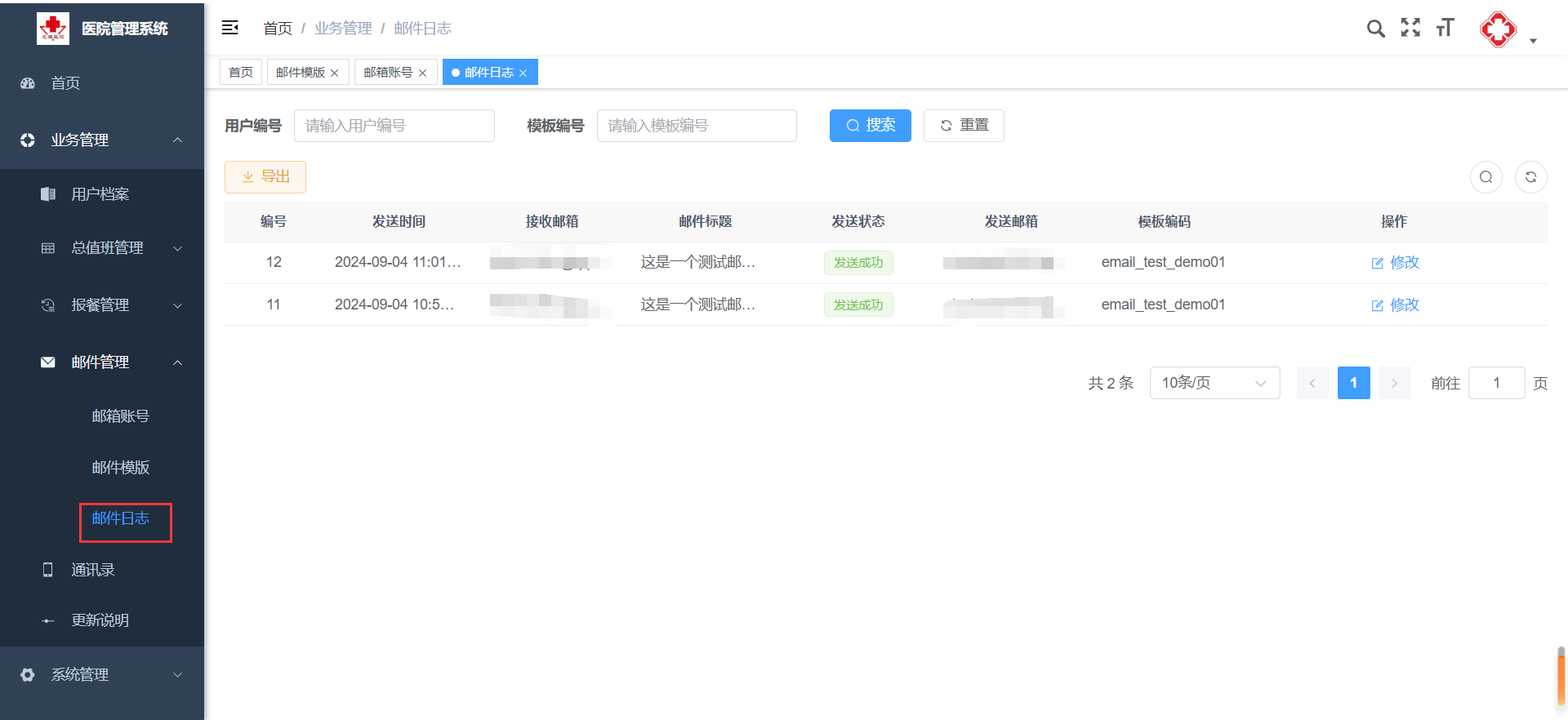The image size is (1568, 720).
Task: Switch to the 首页 tab
Action: (x=241, y=73)
